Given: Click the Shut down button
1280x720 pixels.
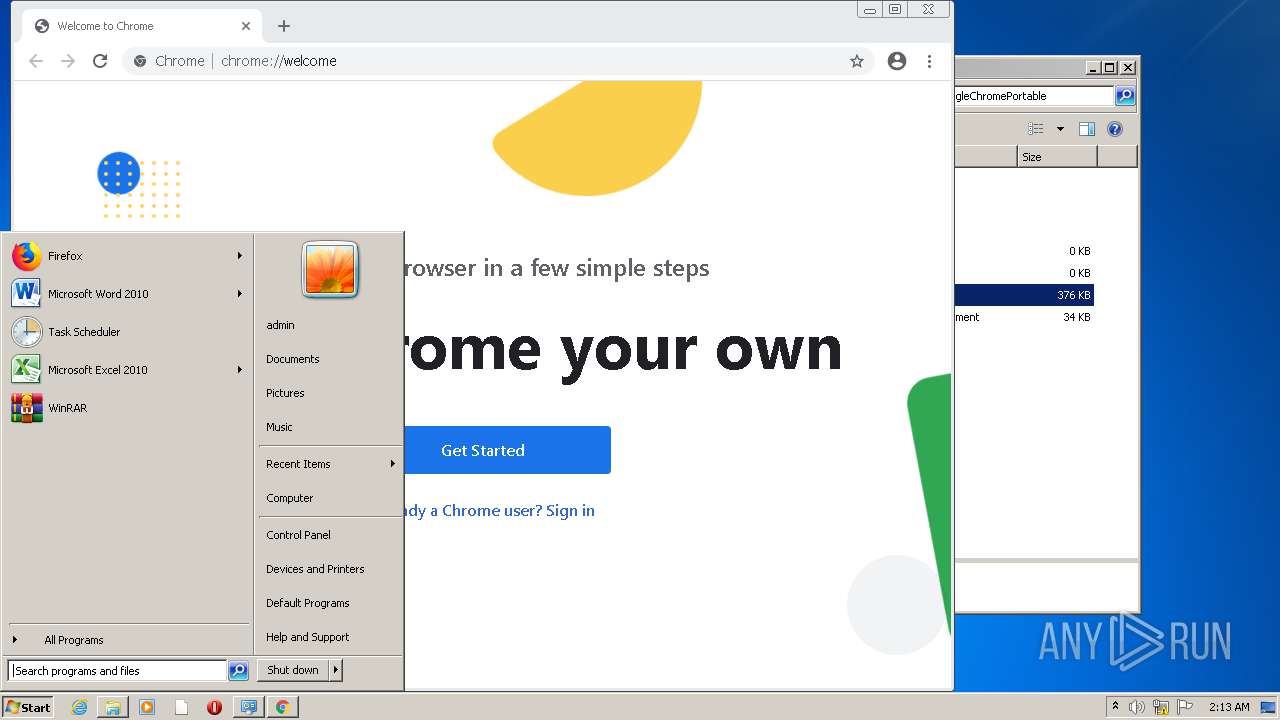Looking at the screenshot, I should [x=293, y=670].
